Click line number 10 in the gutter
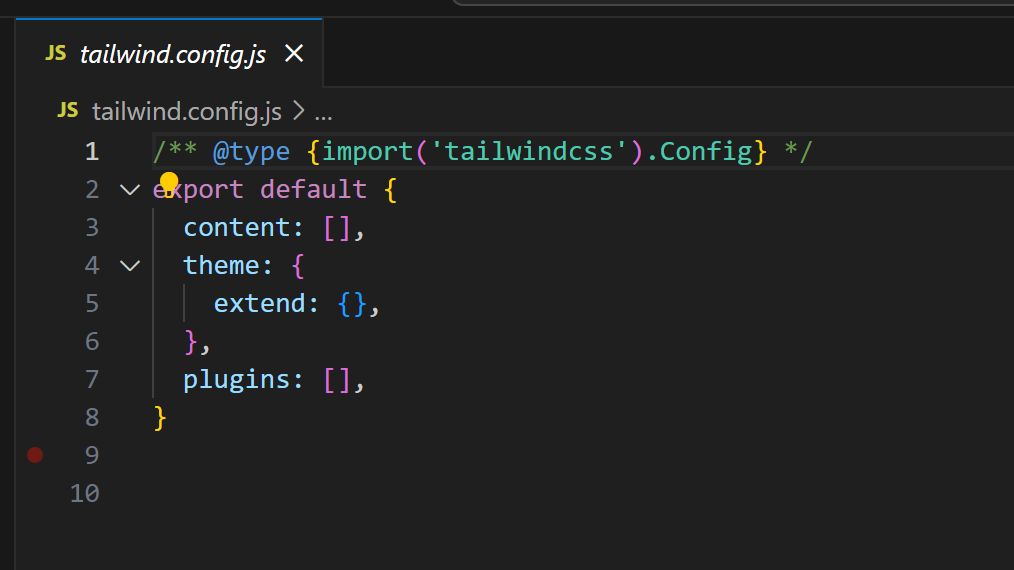This screenshot has height=570, width=1014. pyautogui.click(x=85, y=494)
